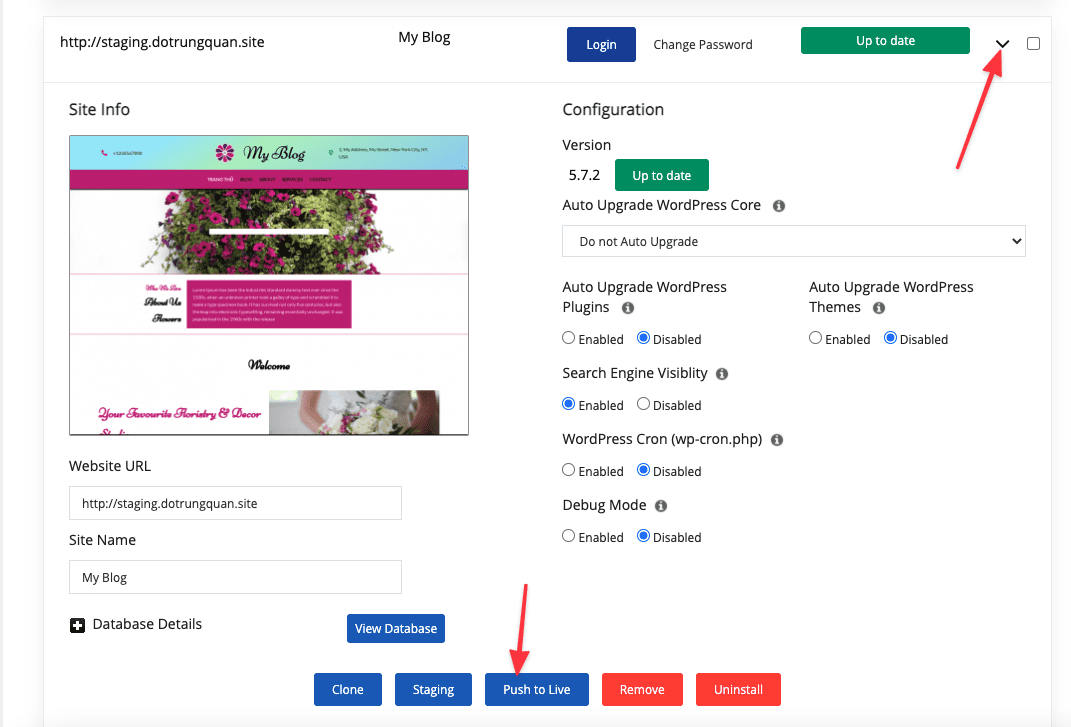1071x727 pixels.
Task: Click the info icon next to WordPress Cron
Action: coord(777,439)
